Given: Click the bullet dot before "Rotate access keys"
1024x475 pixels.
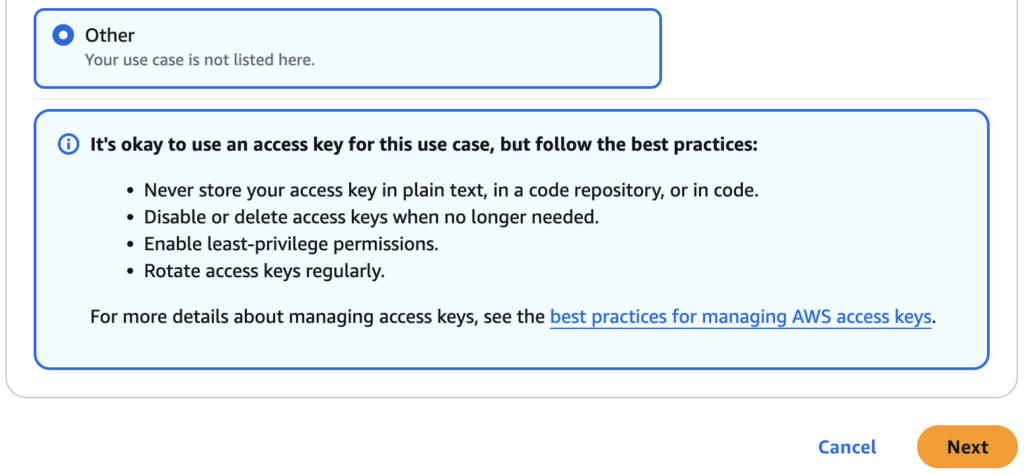Looking at the screenshot, I should pyautogui.click(x=132, y=270).
